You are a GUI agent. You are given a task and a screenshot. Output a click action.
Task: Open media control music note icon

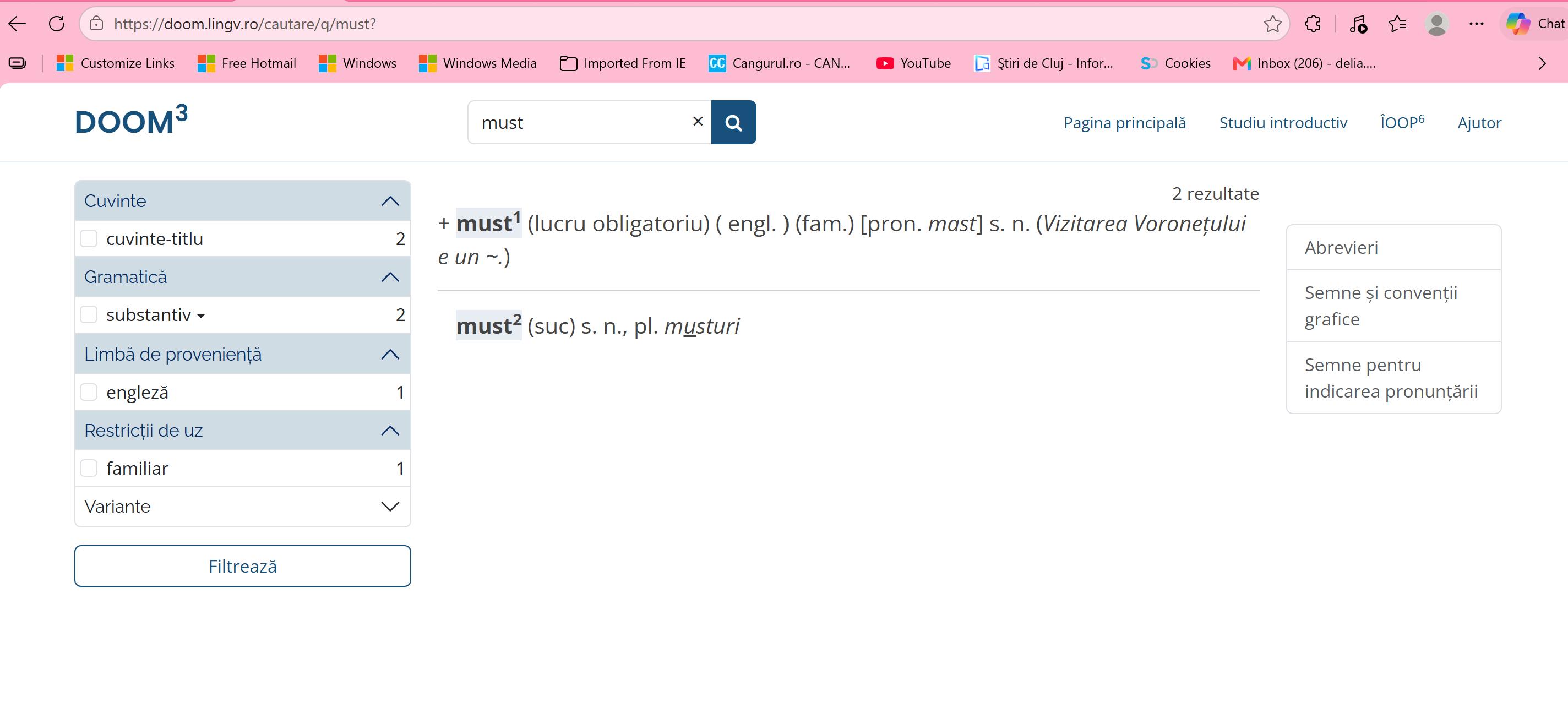[1358, 24]
